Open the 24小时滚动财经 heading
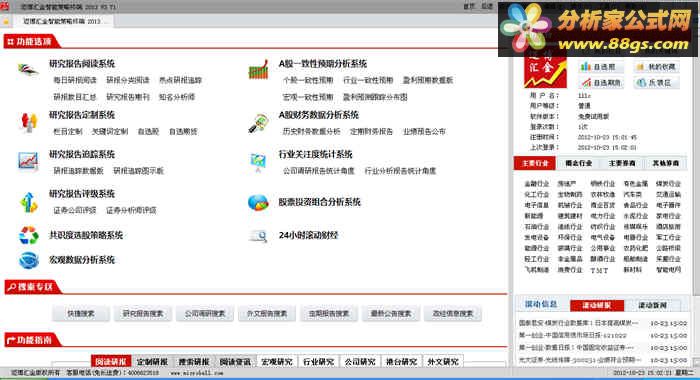 [308, 235]
